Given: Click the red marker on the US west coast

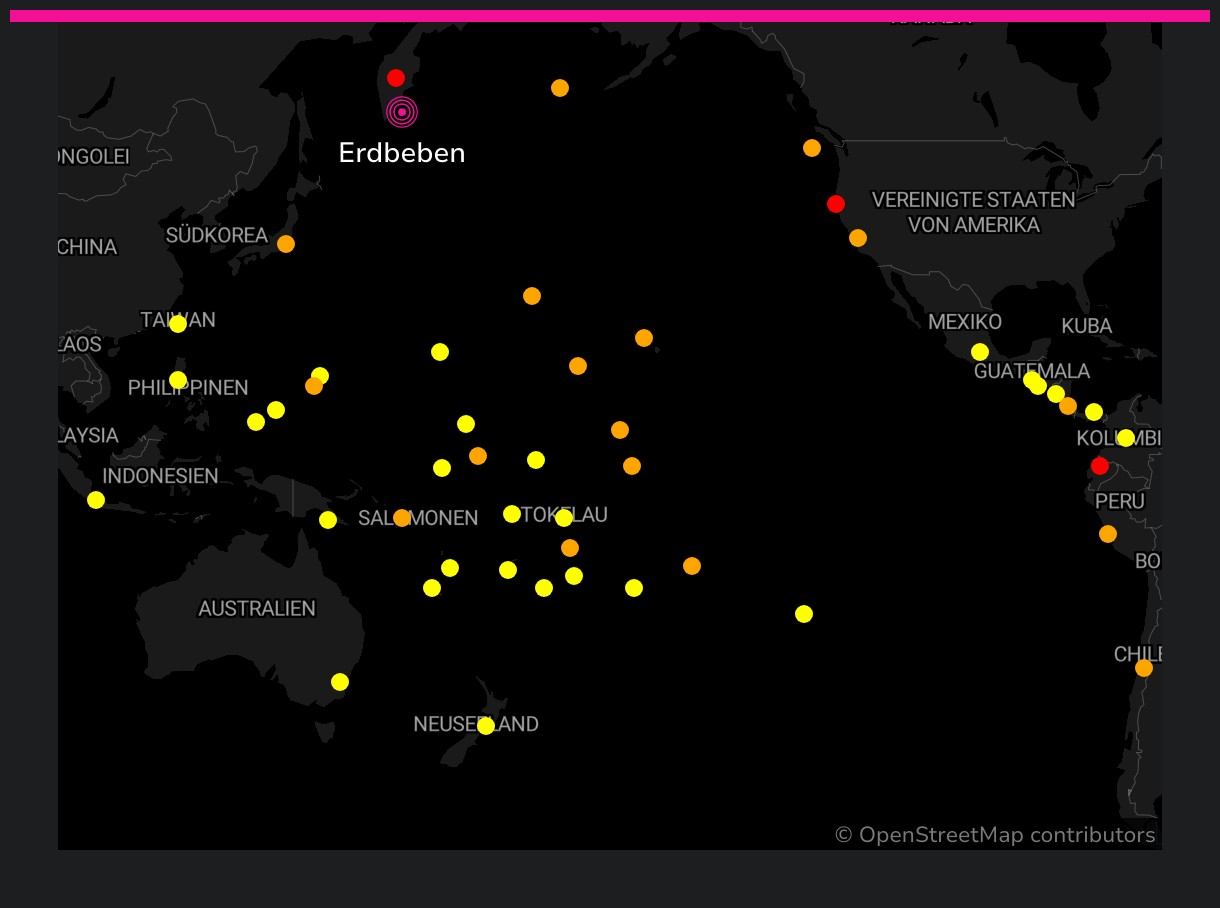Looking at the screenshot, I should (x=836, y=204).
